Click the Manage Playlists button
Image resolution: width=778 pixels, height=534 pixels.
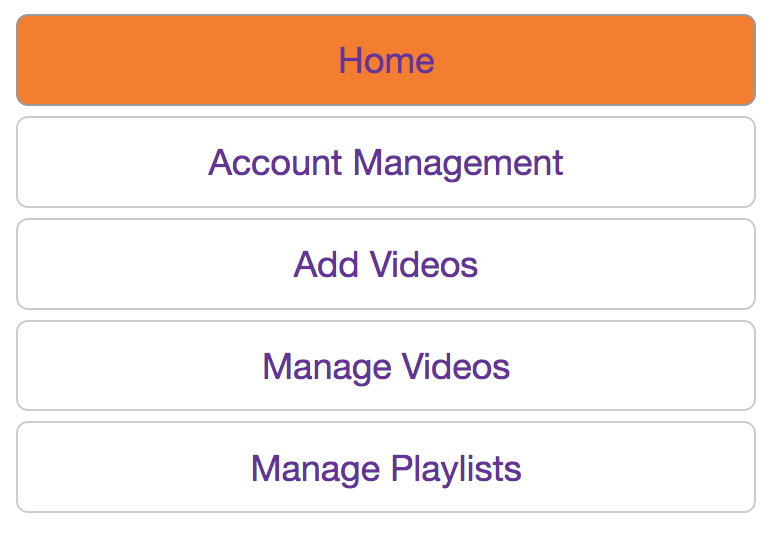(386, 469)
